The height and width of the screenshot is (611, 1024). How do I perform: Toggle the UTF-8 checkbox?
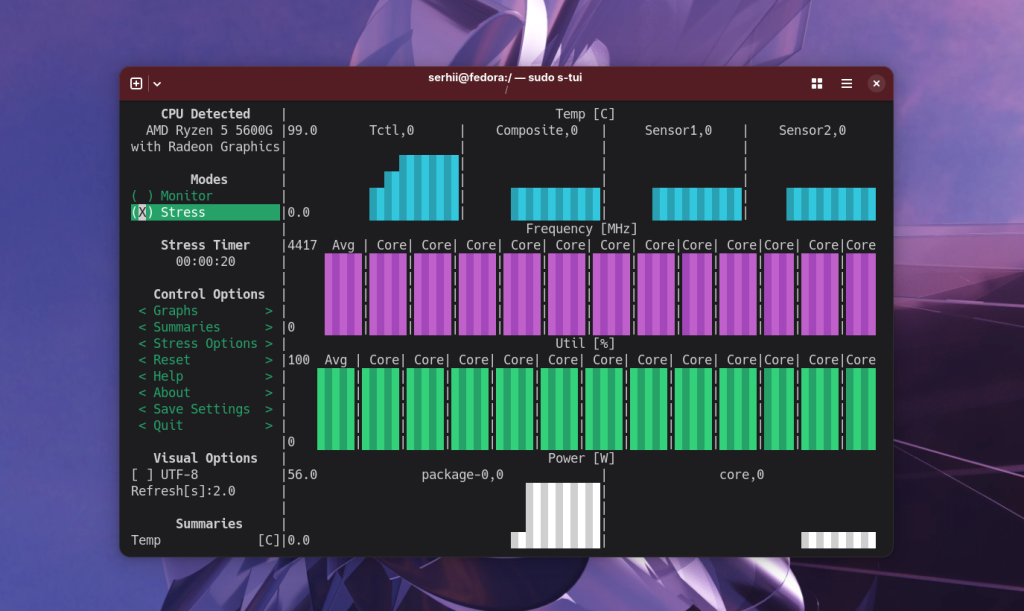click(165, 475)
